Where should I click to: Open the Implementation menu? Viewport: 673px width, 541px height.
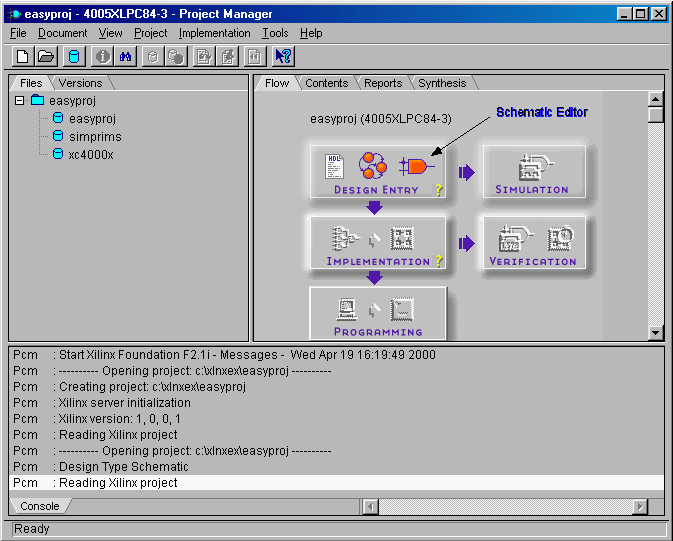(214, 33)
